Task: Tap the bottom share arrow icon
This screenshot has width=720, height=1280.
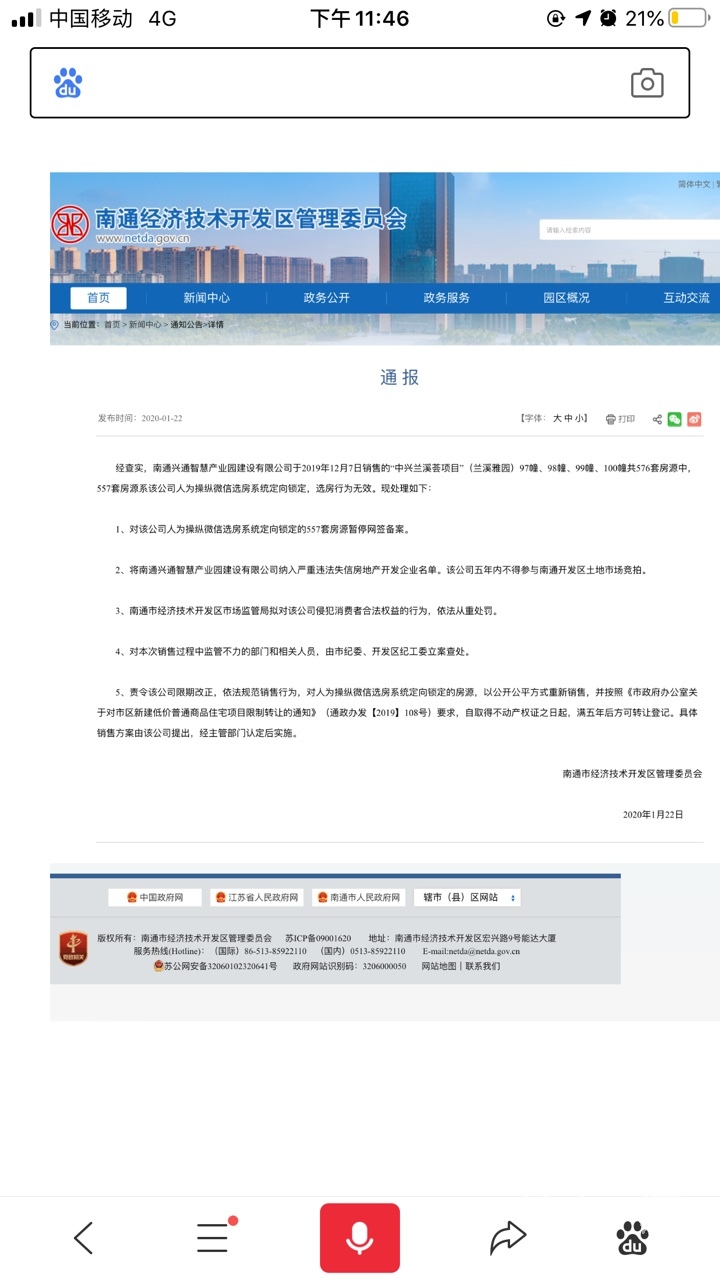Action: point(507,1238)
